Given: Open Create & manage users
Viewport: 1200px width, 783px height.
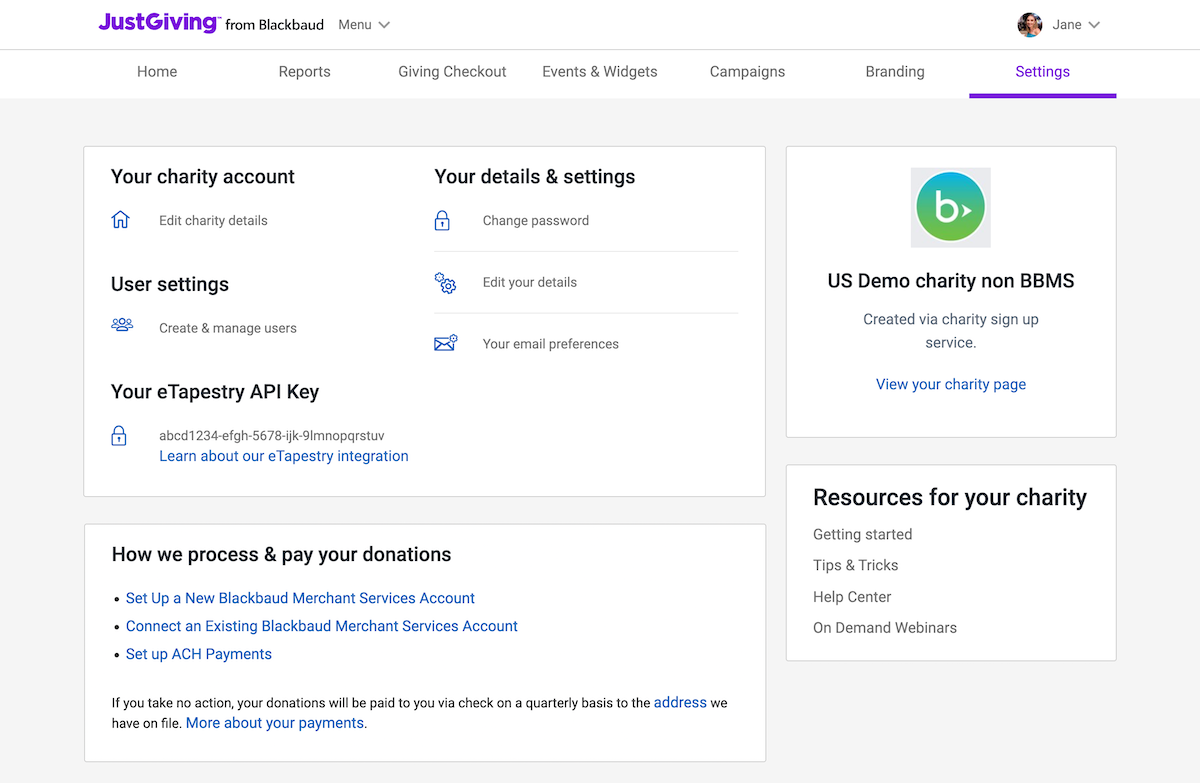Looking at the screenshot, I should point(228,328).
